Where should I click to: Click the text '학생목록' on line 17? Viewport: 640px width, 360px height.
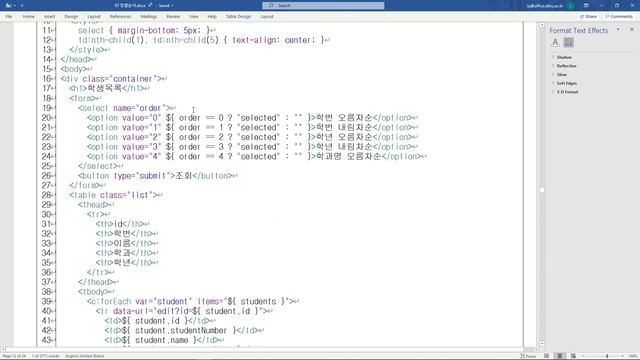point(104,88)
